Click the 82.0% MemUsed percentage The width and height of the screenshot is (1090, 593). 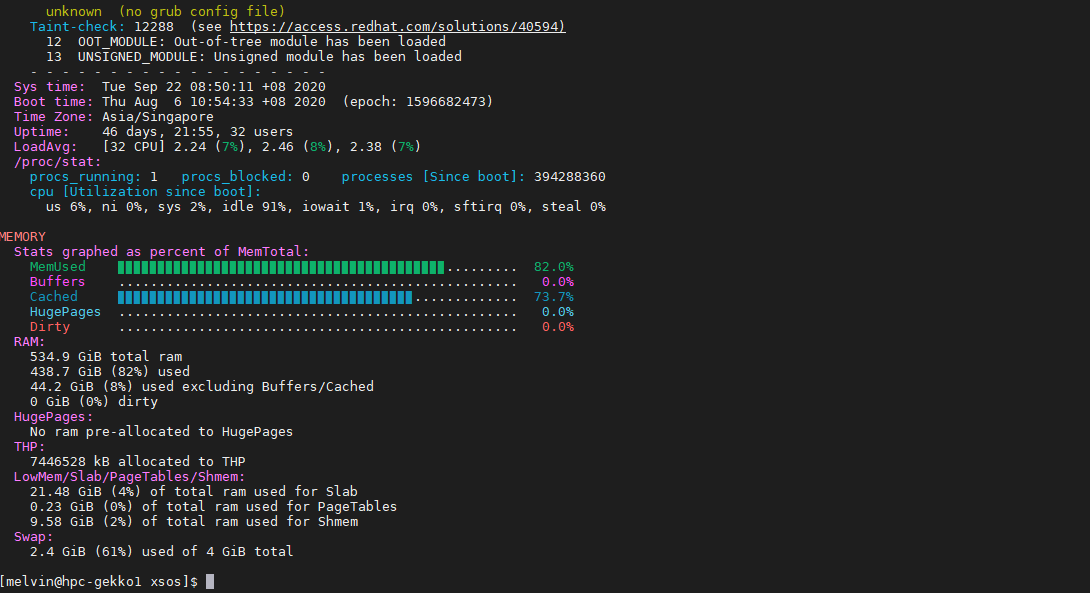pyautogui.click(x=553, y=267)
